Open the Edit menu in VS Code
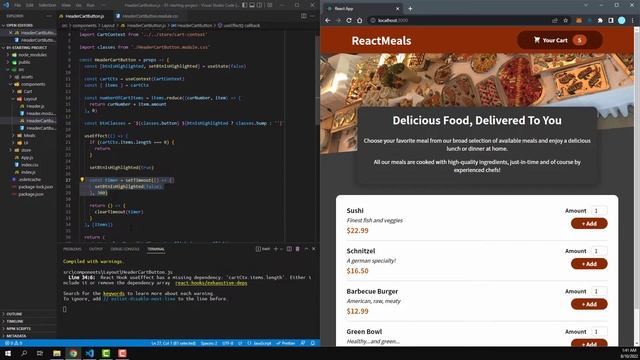Screen dimensions: 640x360 click(x=30, y=5)
